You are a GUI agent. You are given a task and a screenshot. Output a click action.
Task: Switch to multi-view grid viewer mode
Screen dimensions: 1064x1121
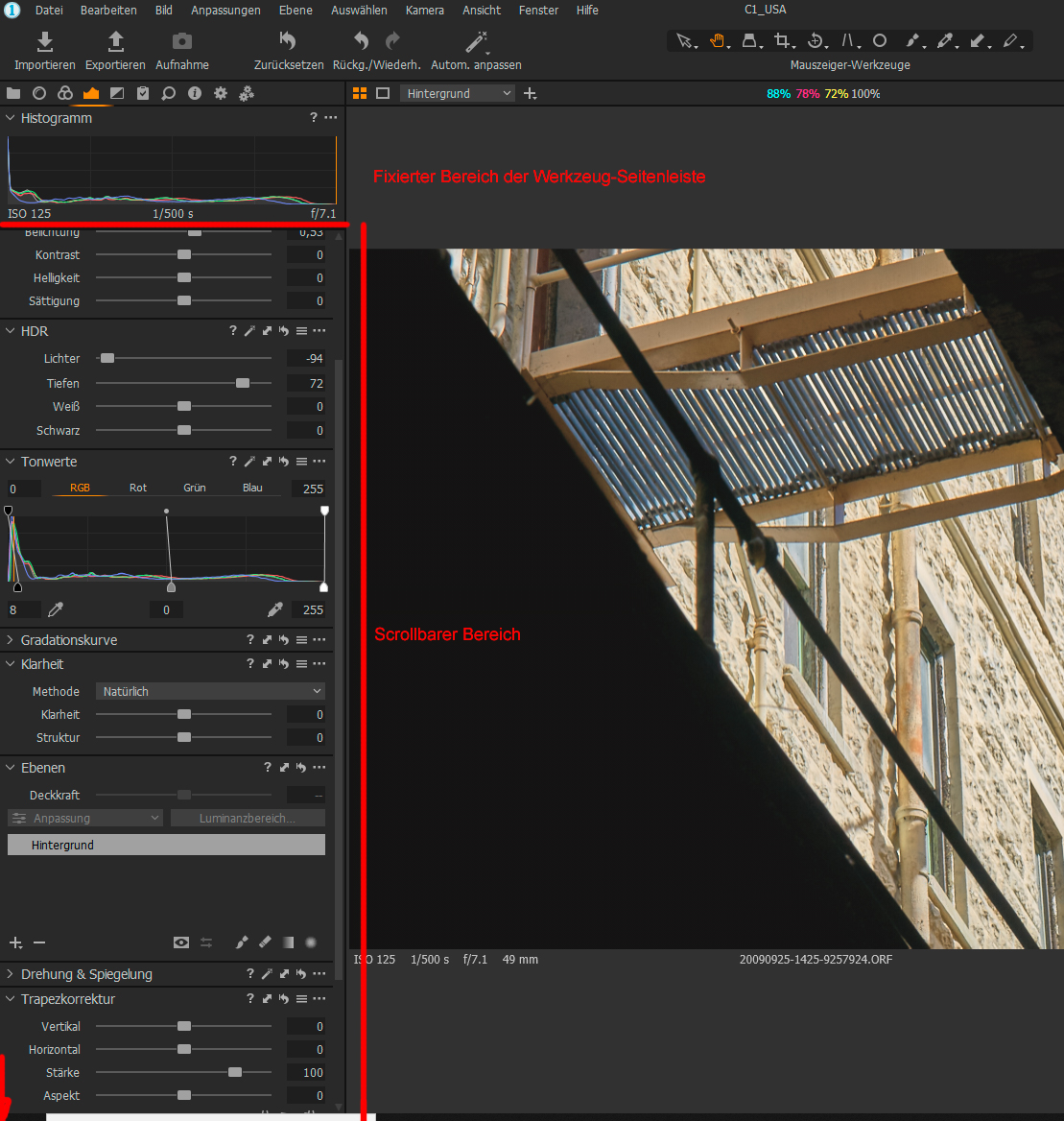tap(360, 93)
